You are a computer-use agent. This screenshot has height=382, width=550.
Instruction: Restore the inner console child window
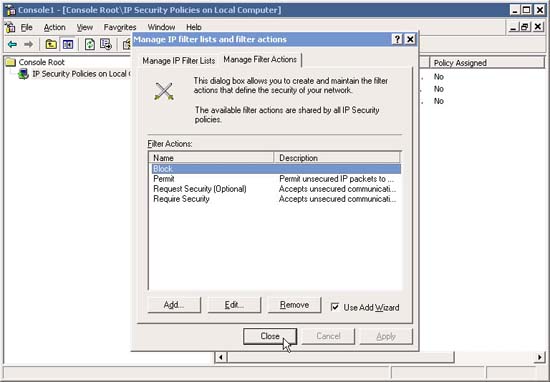pos(525,27)
